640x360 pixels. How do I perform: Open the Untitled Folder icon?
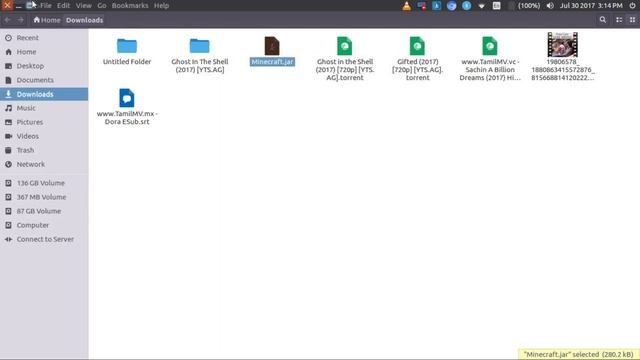[127, 46]
